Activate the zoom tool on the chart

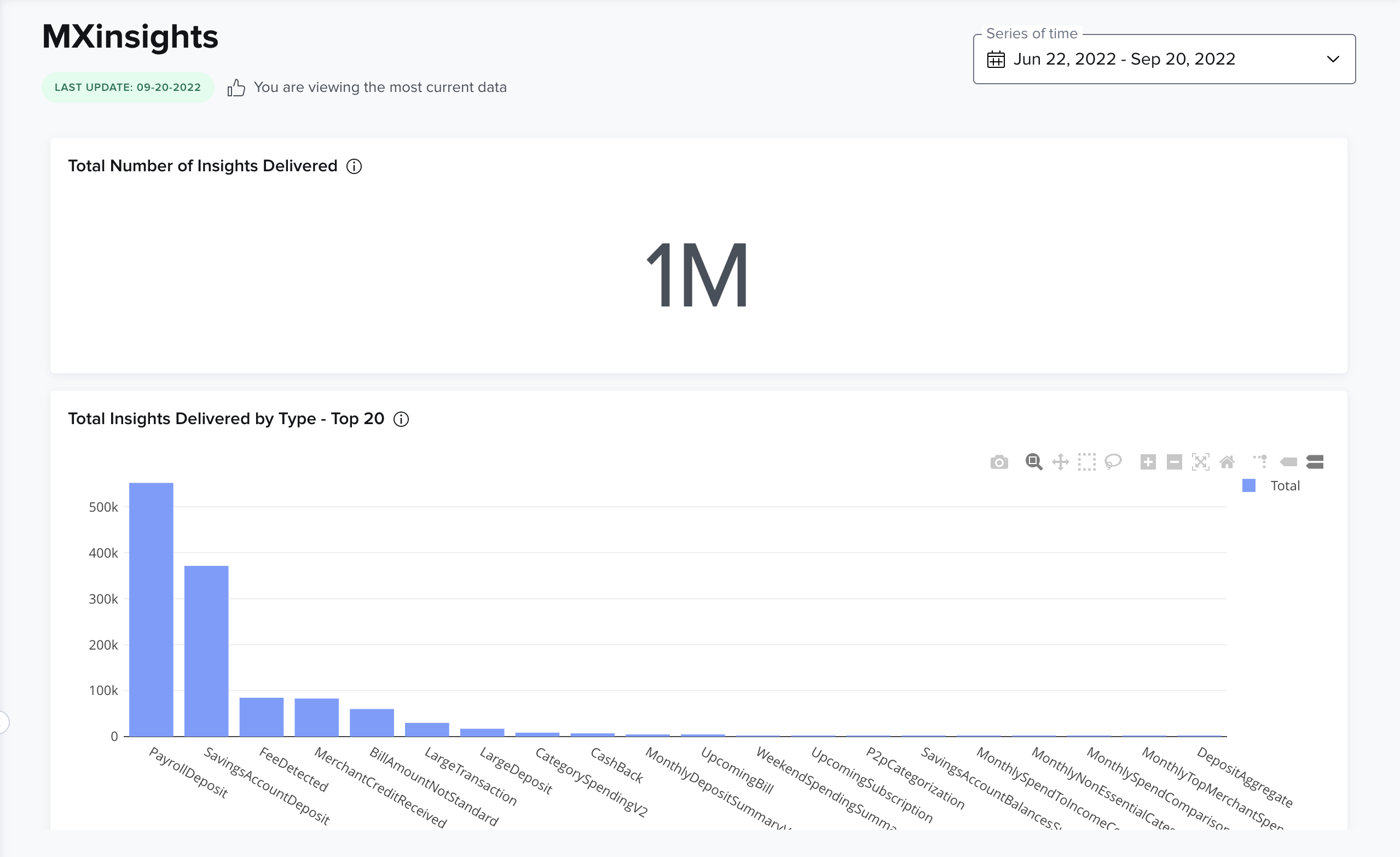pos(1034,462)
